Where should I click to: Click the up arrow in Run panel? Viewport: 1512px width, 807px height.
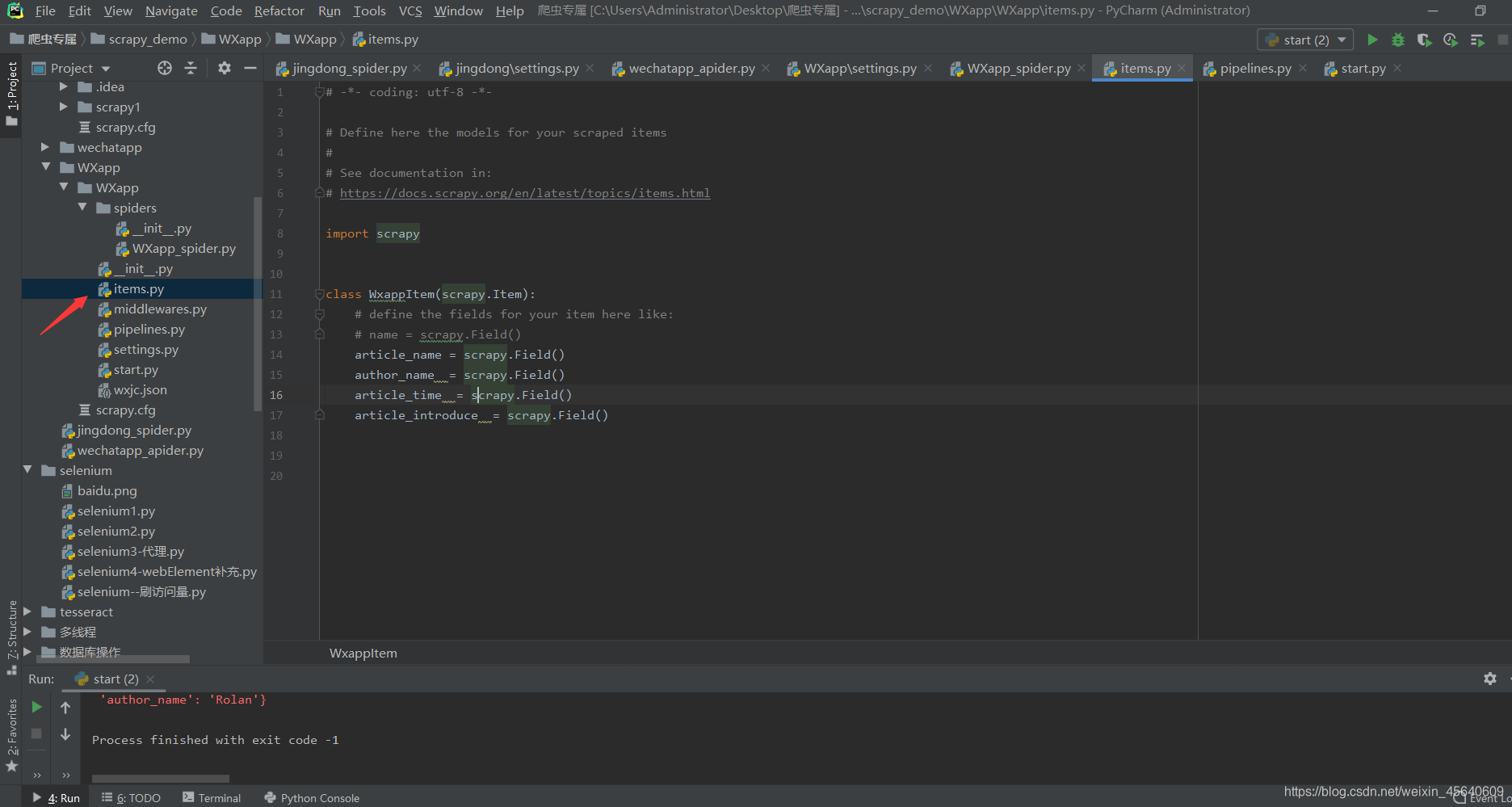click(x=65, y=707)
